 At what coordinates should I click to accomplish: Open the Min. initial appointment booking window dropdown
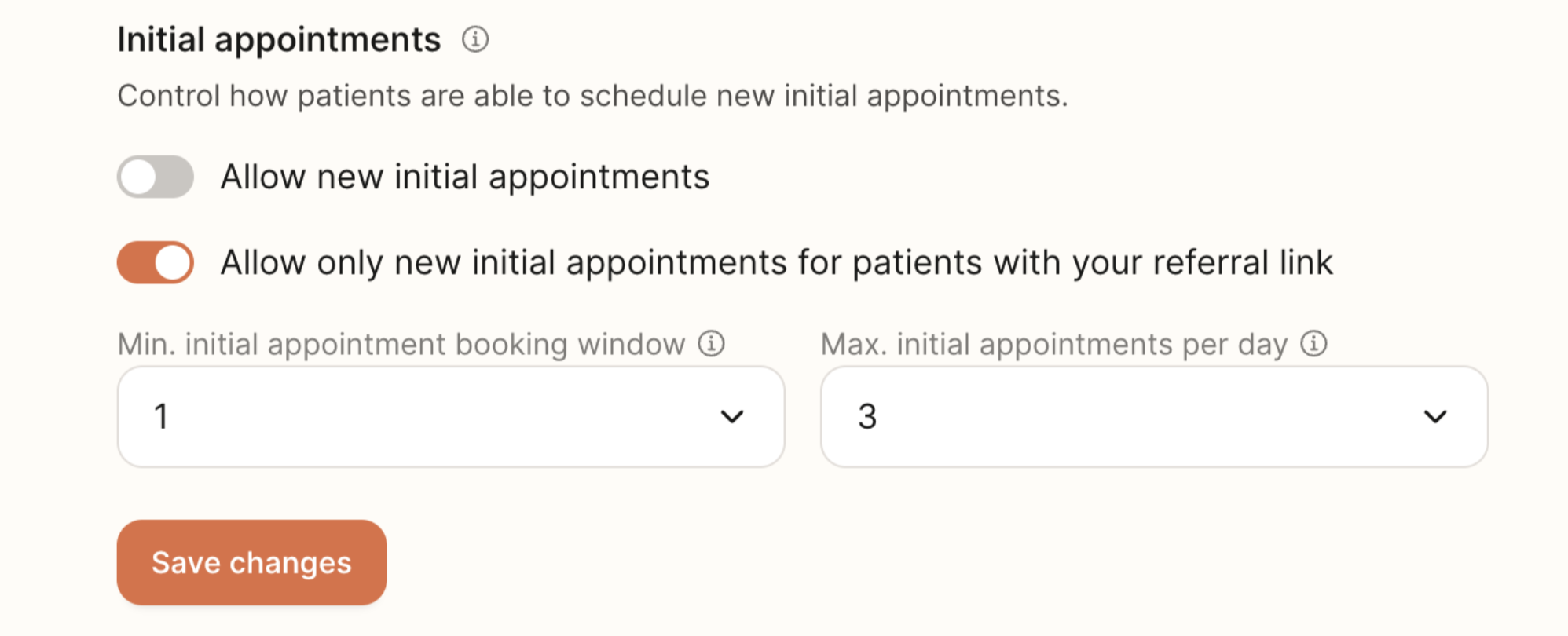[x=450, y=416]
